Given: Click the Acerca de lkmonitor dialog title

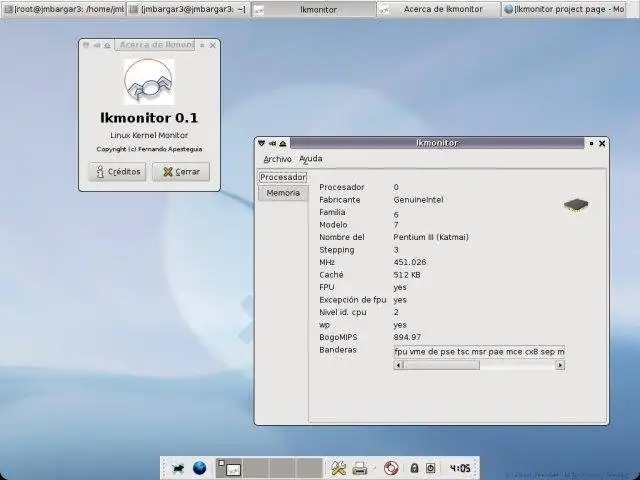Looking at the screenshot, I should tap(155, 45).
